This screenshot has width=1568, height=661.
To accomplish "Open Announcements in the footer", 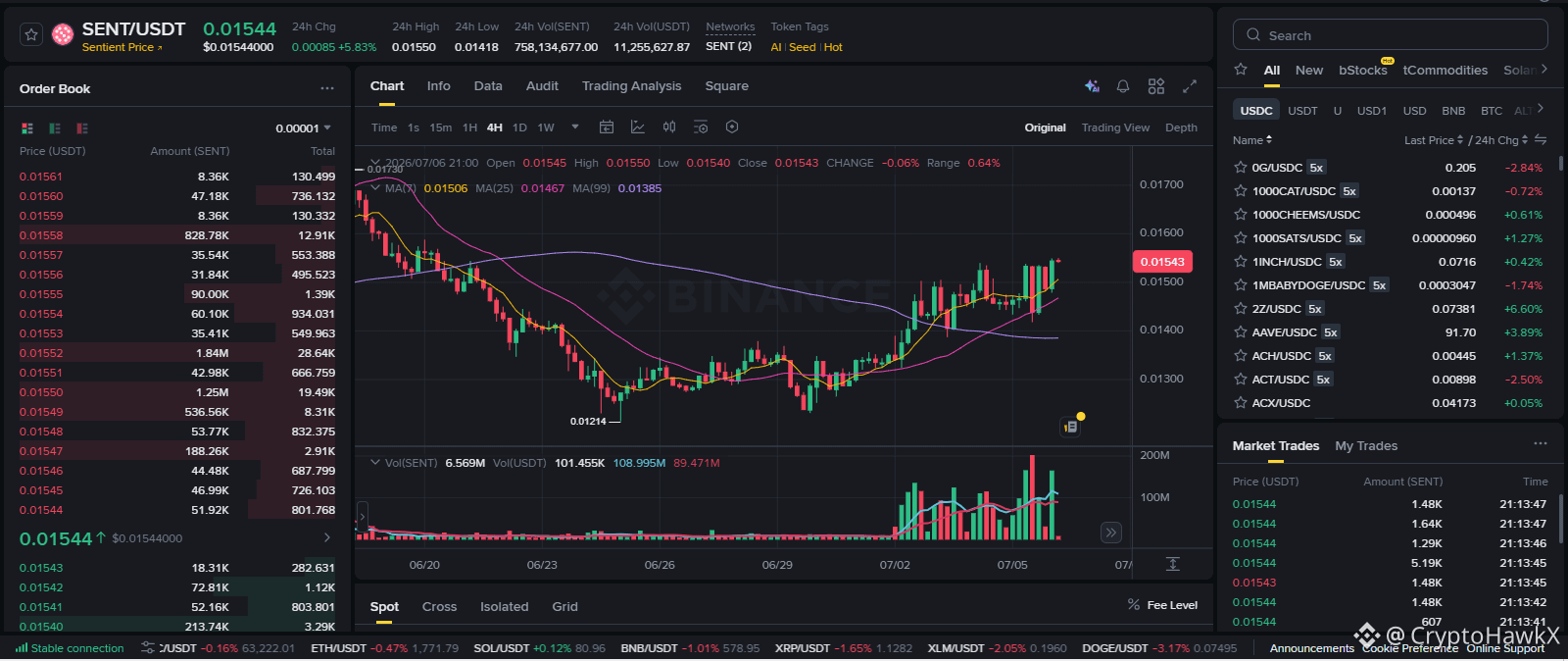I will pos(1311,648).
